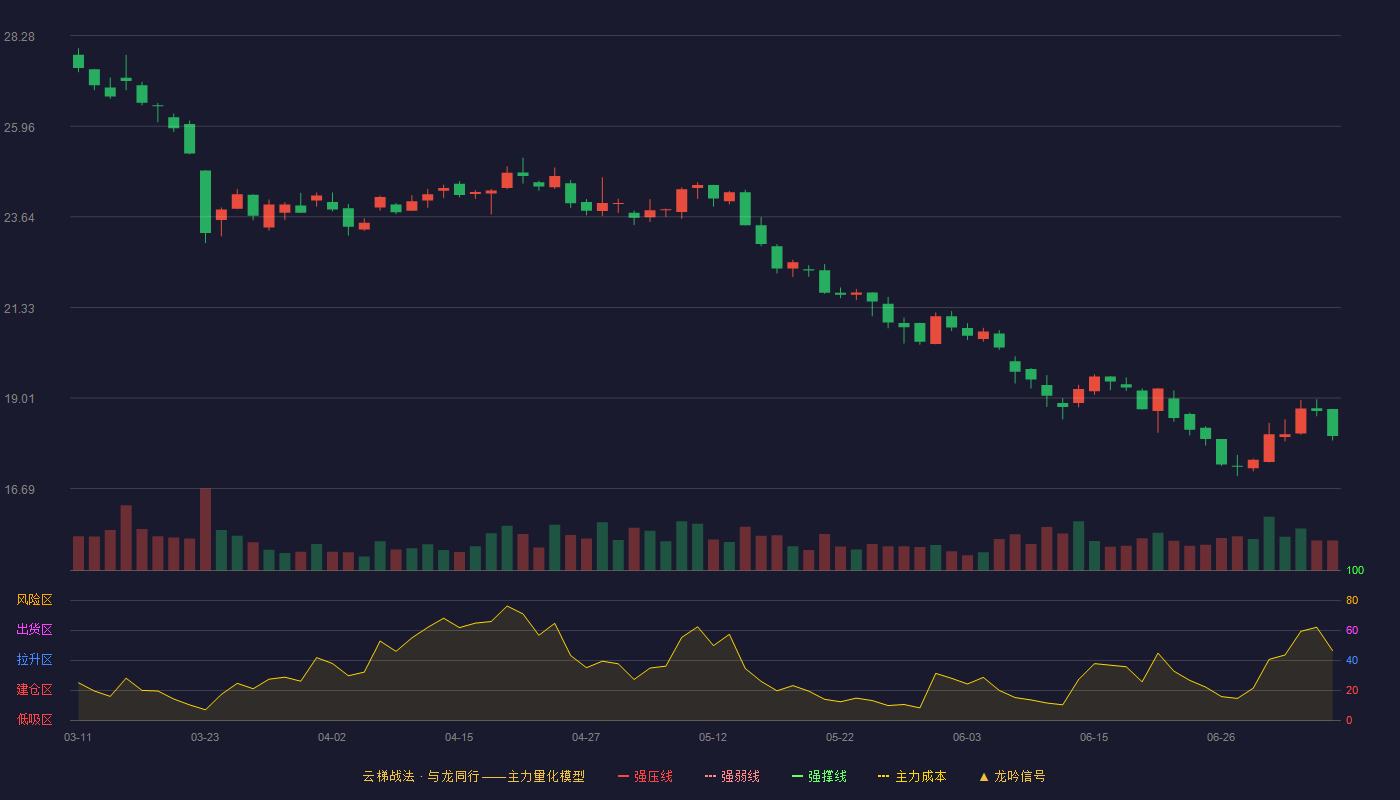The width and height of the screenshot is (1400, 800).
Task: Click the tallest red volume bar
Action: pyautogui.click(x=205, y=529)
